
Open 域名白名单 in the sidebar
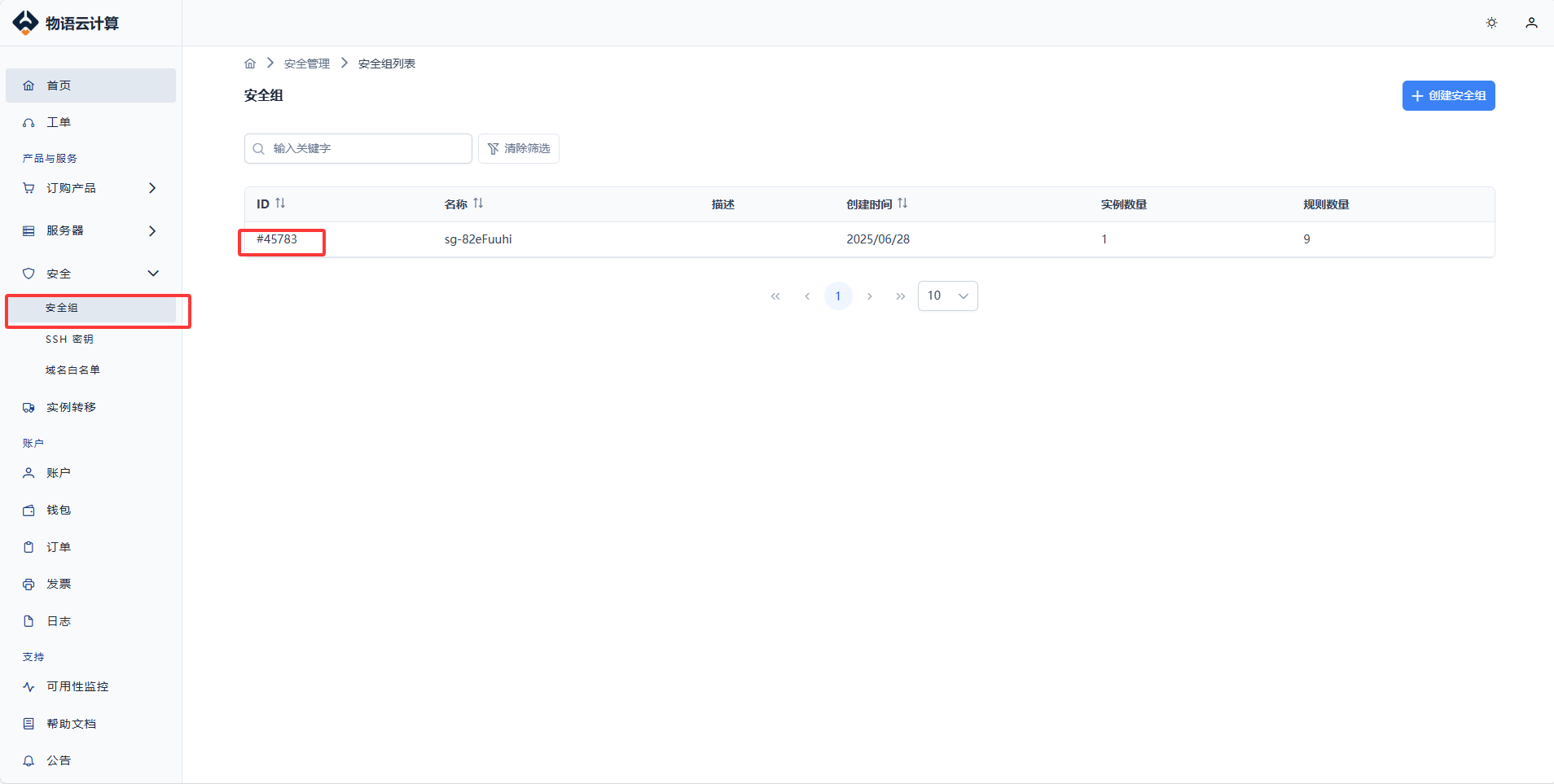(x=72, y=370)
